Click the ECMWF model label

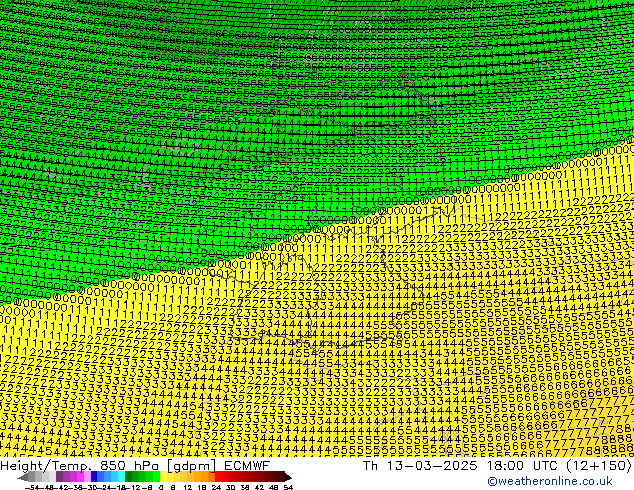(247, 466)
